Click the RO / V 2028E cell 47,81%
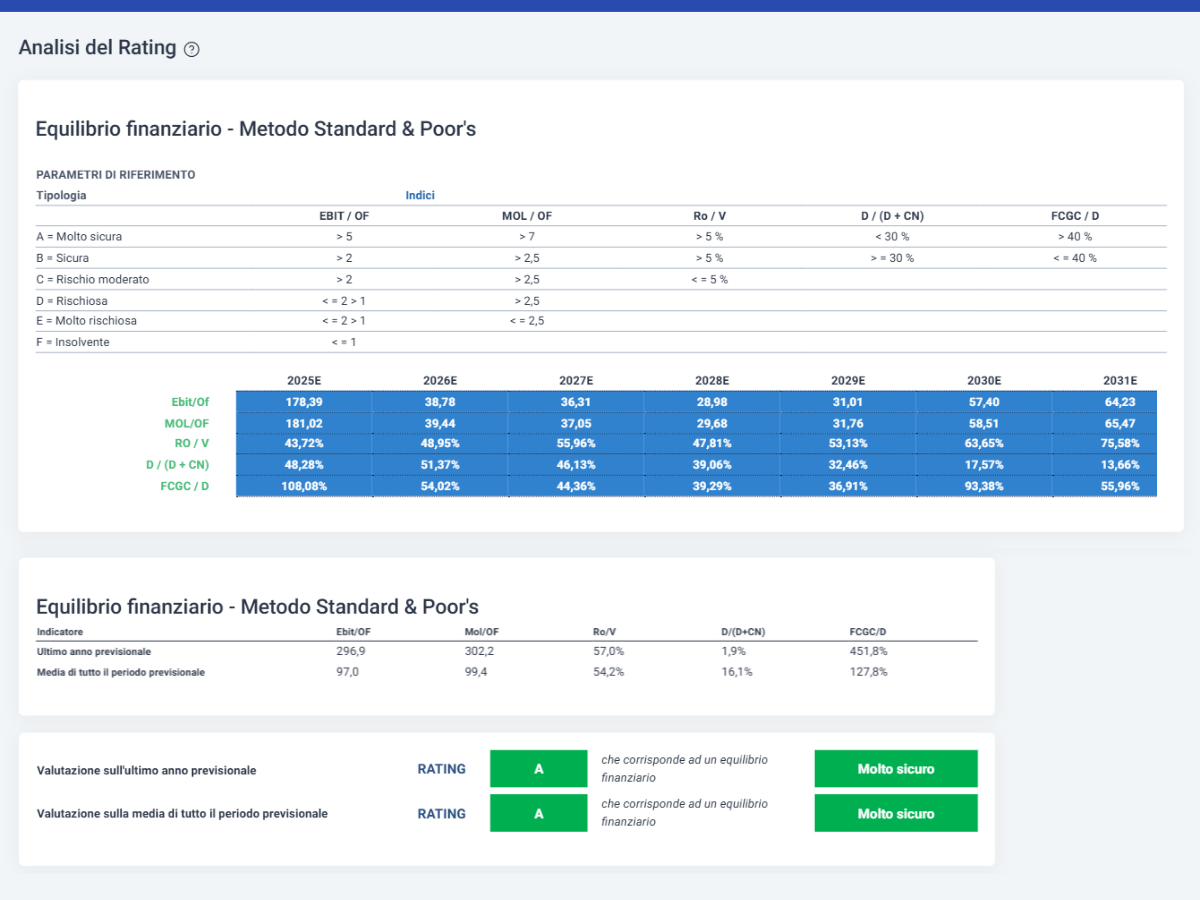The height and width of the screenshot is (900, 1200). point(712,444)
